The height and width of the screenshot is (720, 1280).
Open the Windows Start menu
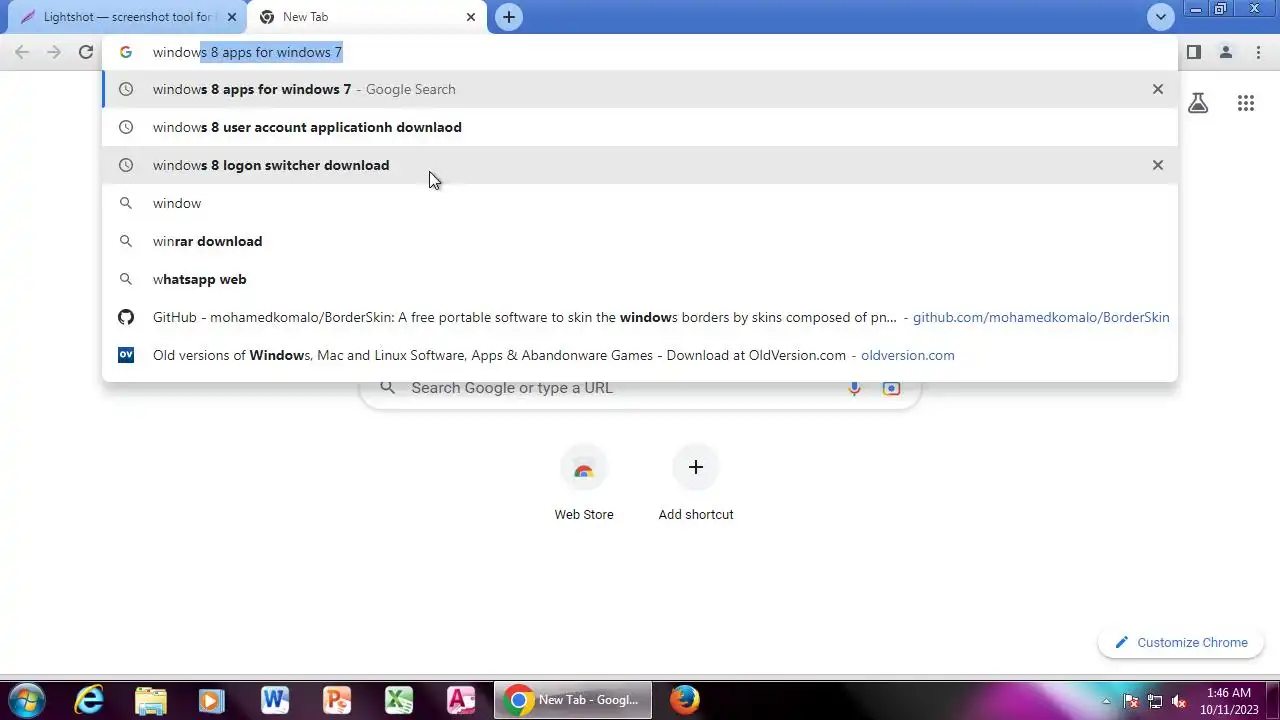[x=25, y=700]
